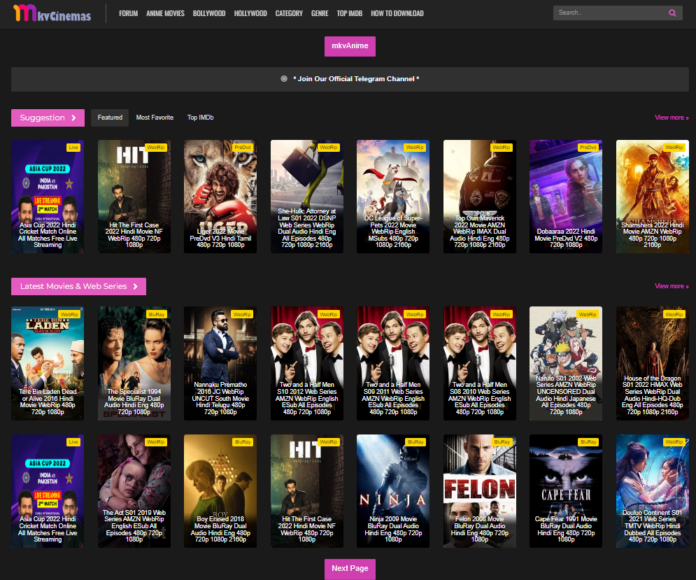Open the Genre menu
This screenshot has width=696, height=580.
(x=320, y=13)
